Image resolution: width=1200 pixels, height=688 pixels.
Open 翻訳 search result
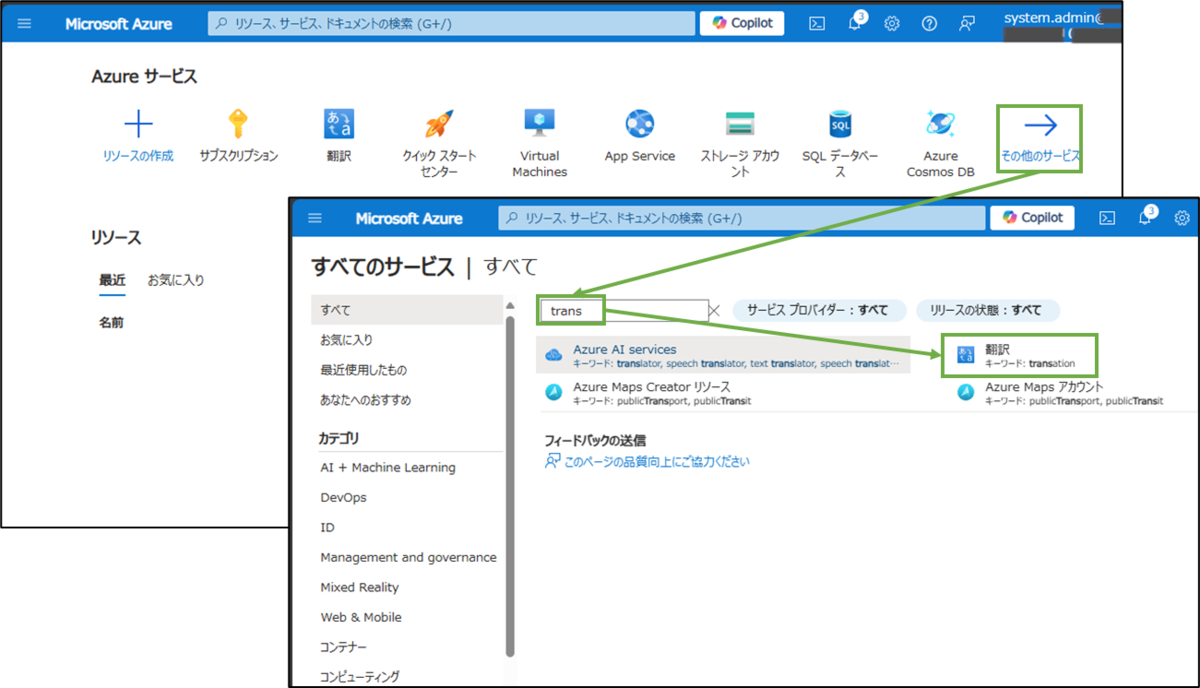coord(1020,355)
